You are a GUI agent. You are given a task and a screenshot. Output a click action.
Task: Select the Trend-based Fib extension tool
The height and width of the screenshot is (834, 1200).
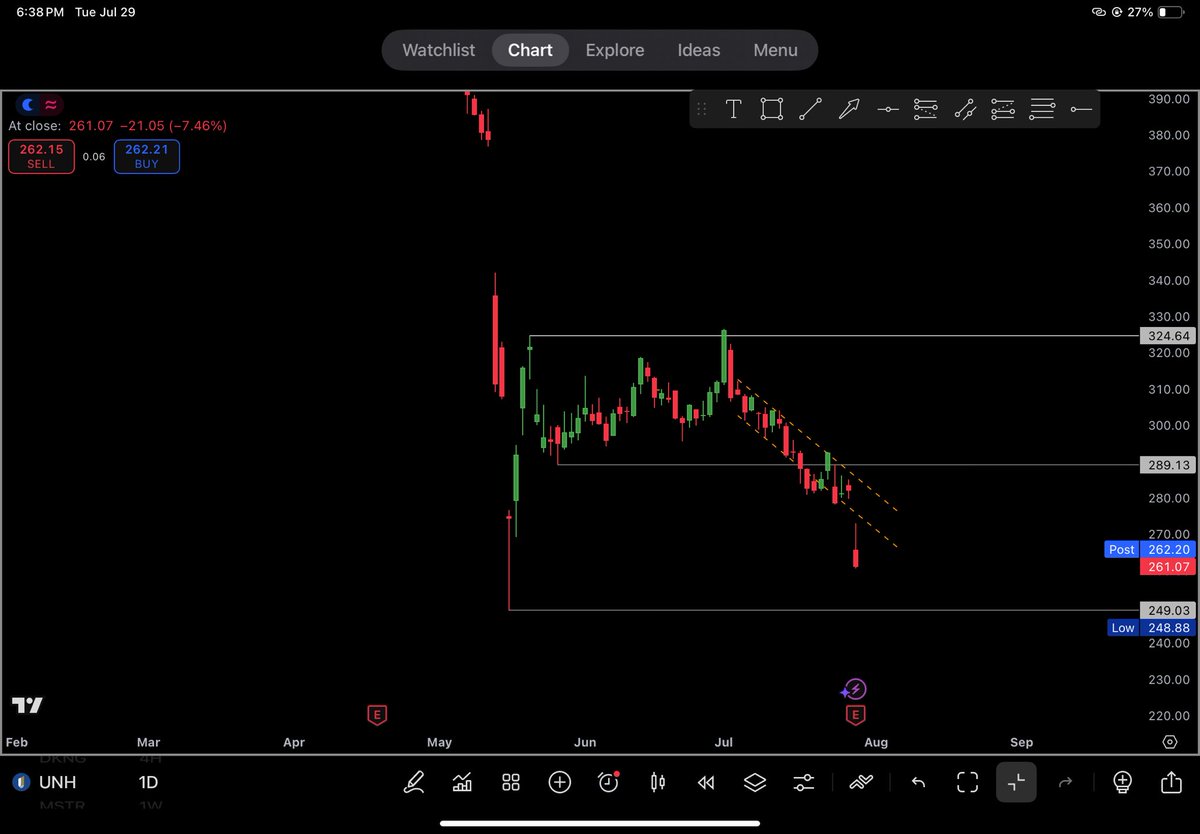point(1003,109)
